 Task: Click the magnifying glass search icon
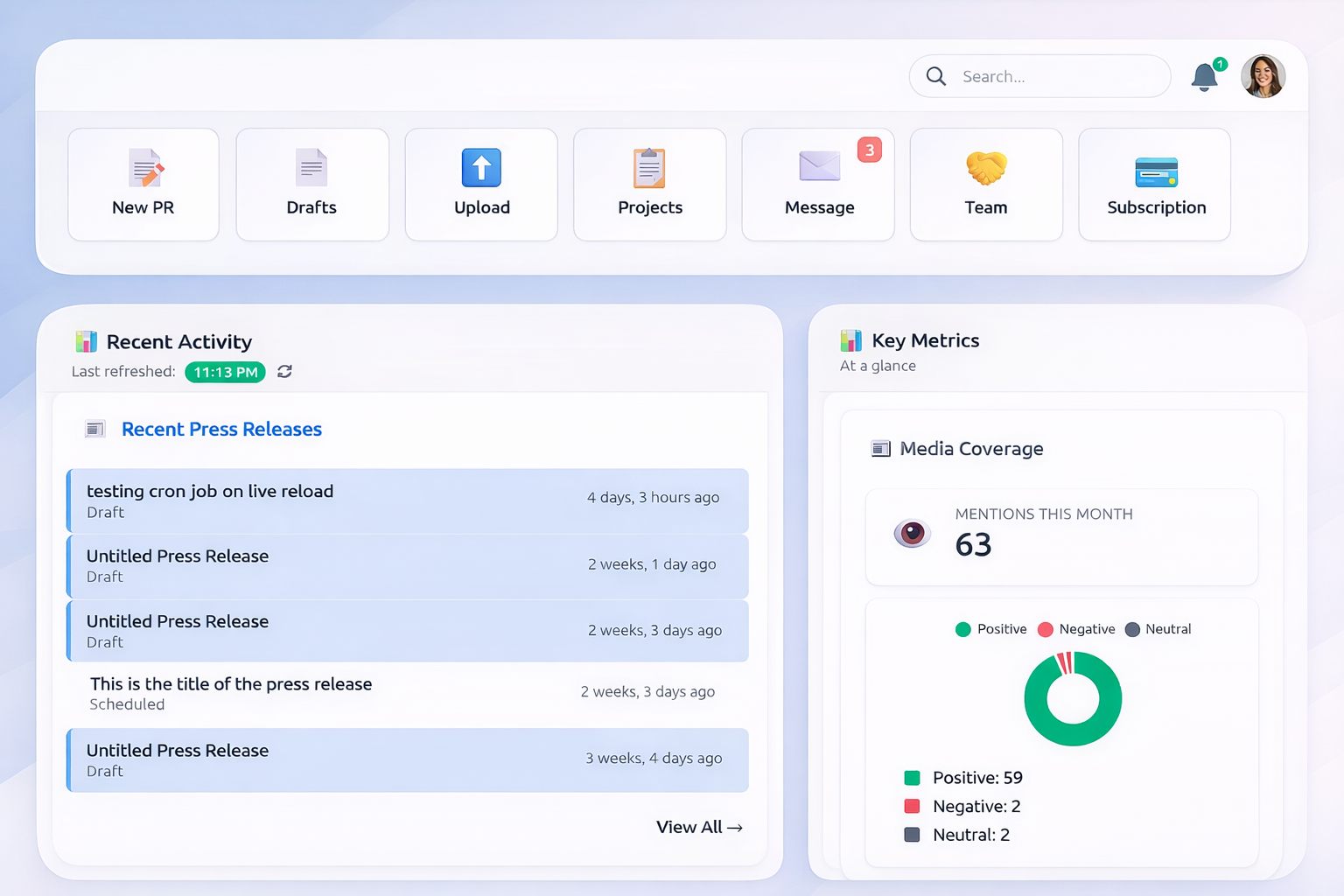[x=935, y=76]
